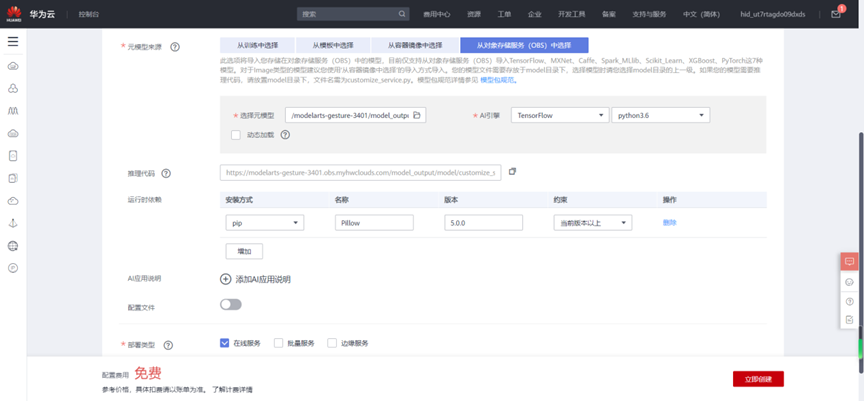This screenshot has height=401, width=864.
Task: Click the three-circle cluster sidebar icon
Action: [13, 88]
